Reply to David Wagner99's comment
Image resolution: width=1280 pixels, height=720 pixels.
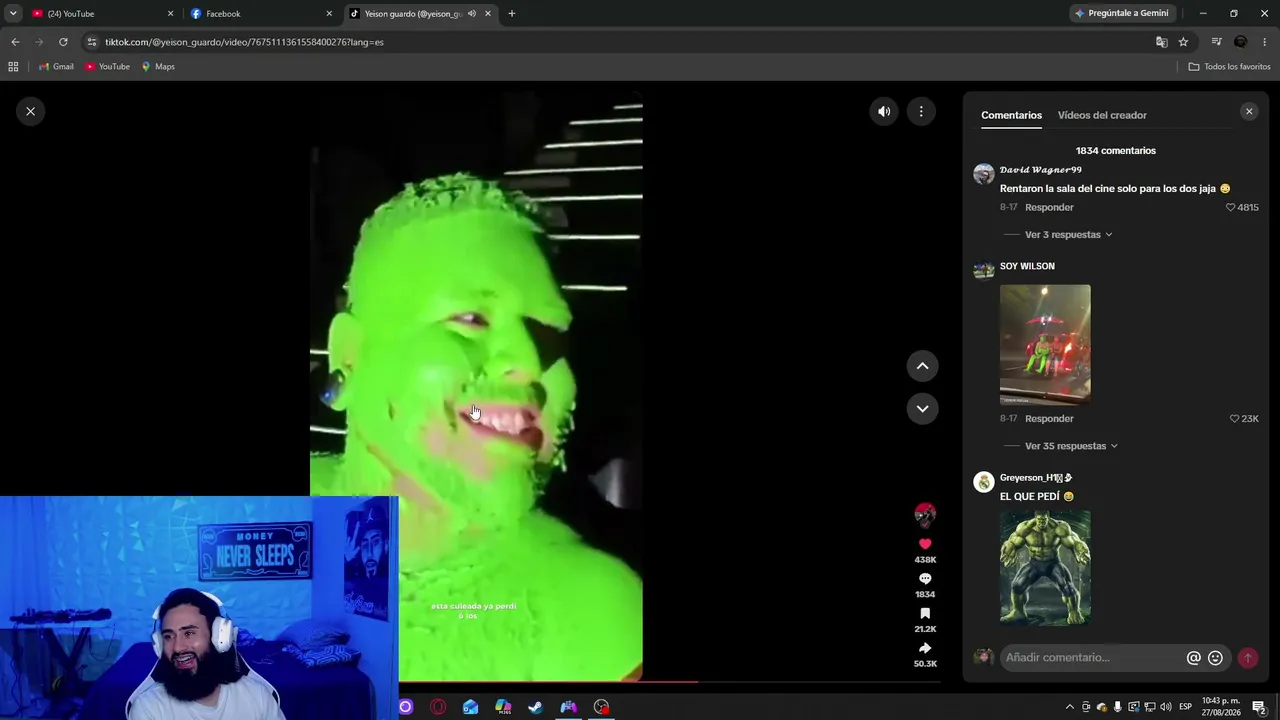pyautogui.click(x=1049, y=207)
